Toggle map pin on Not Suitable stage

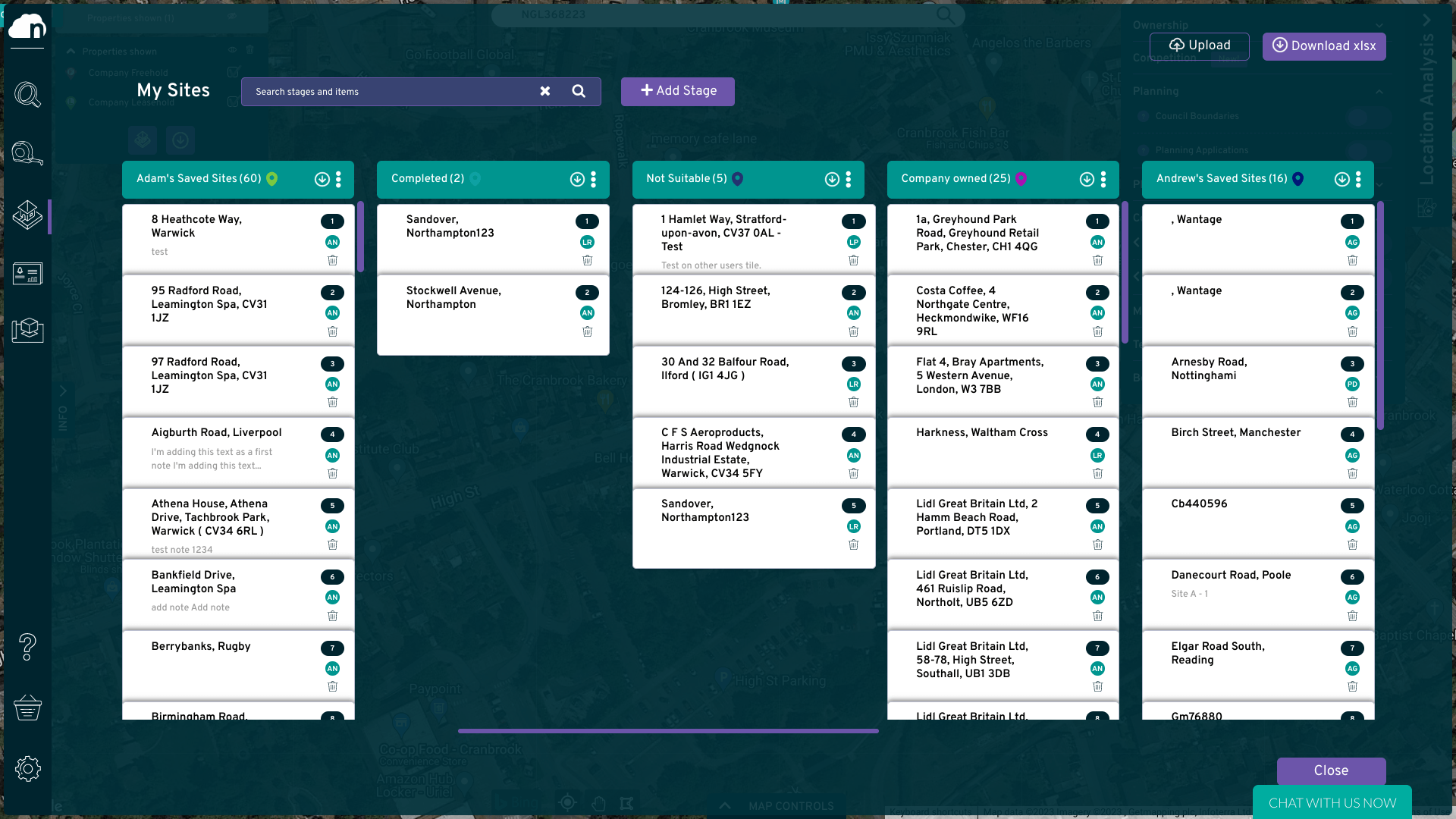(x=737, y=179)
